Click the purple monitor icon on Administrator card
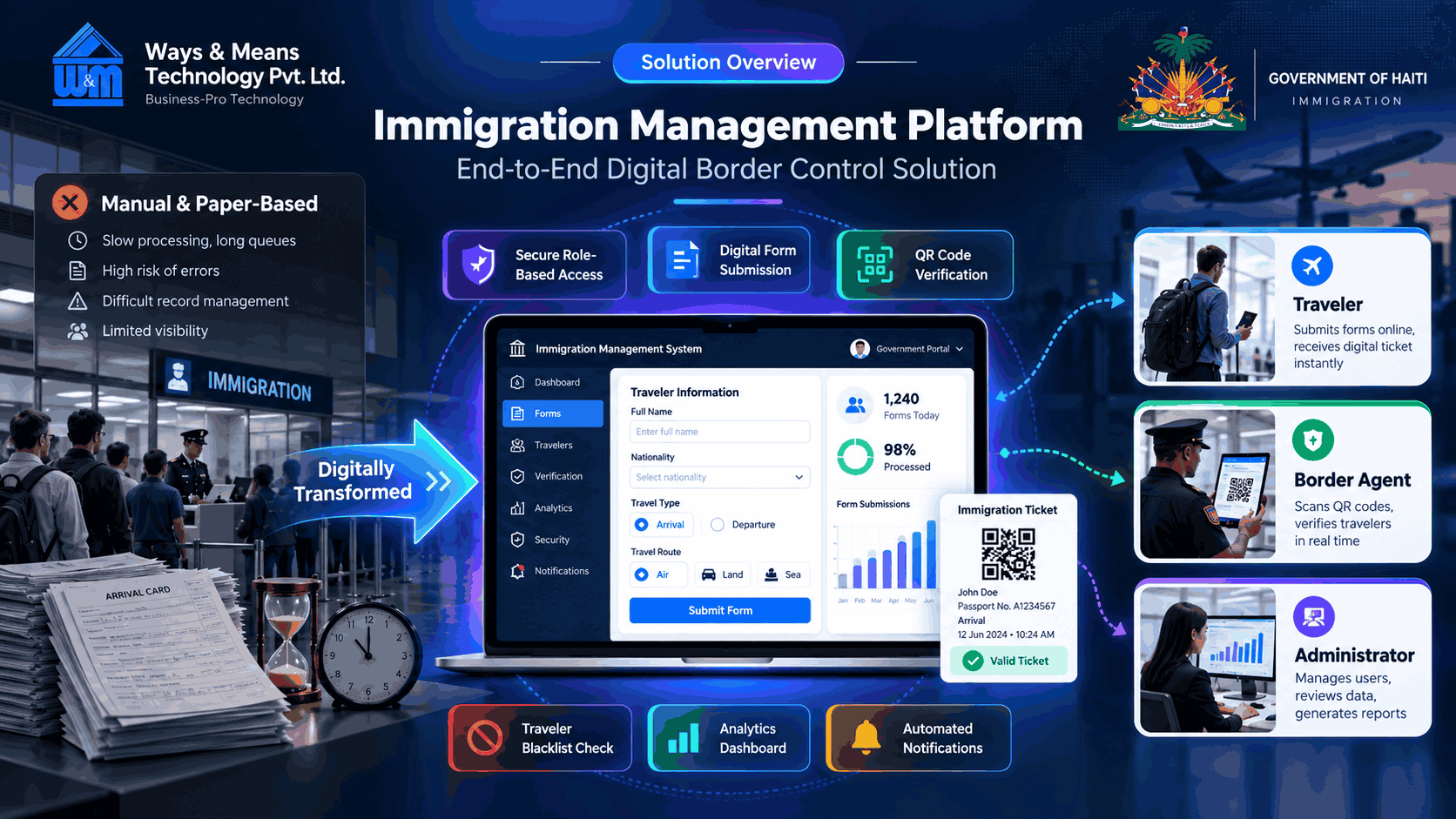 point(1314,617)
